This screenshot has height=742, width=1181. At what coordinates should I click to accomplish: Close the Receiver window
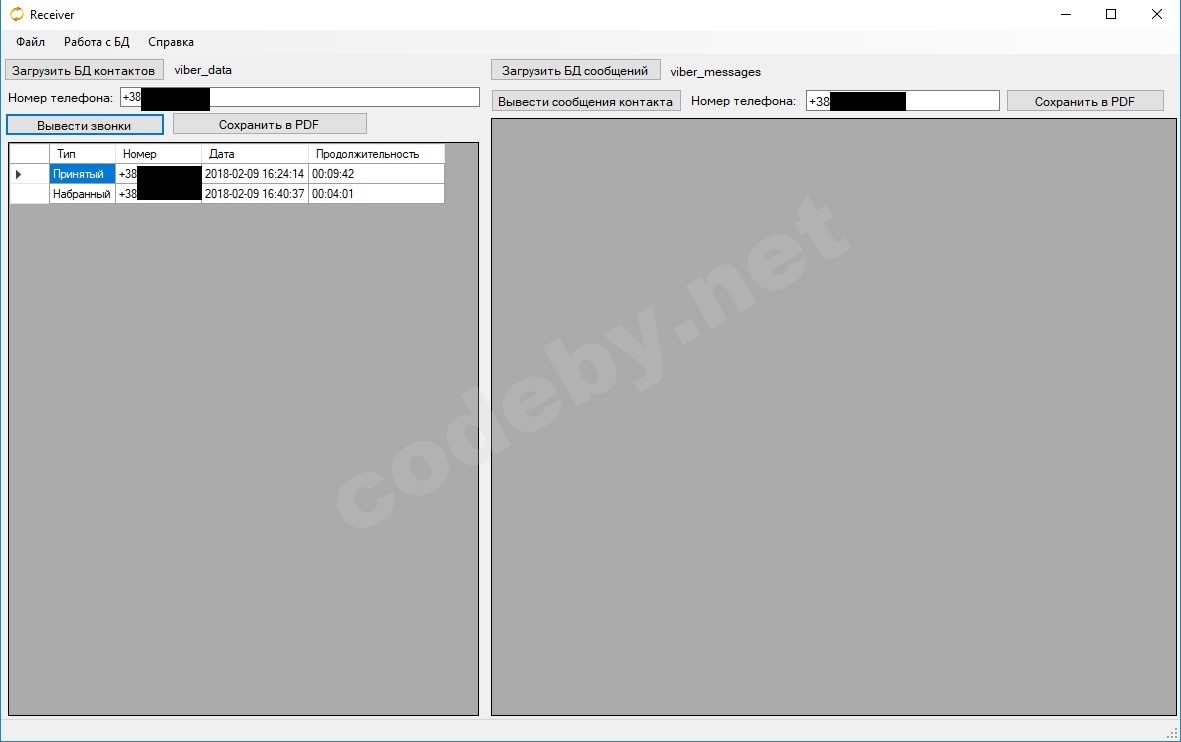pos(1157,14)
